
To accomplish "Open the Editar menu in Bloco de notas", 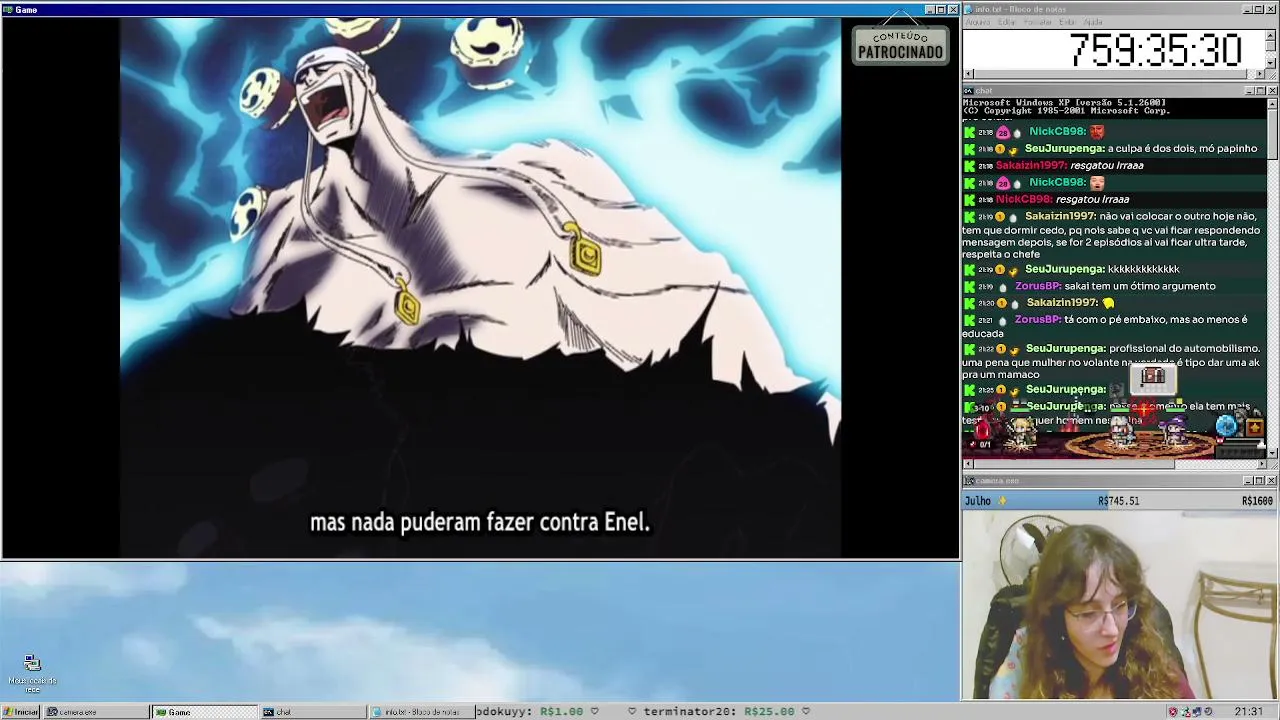I will [x=1007, y=22].
